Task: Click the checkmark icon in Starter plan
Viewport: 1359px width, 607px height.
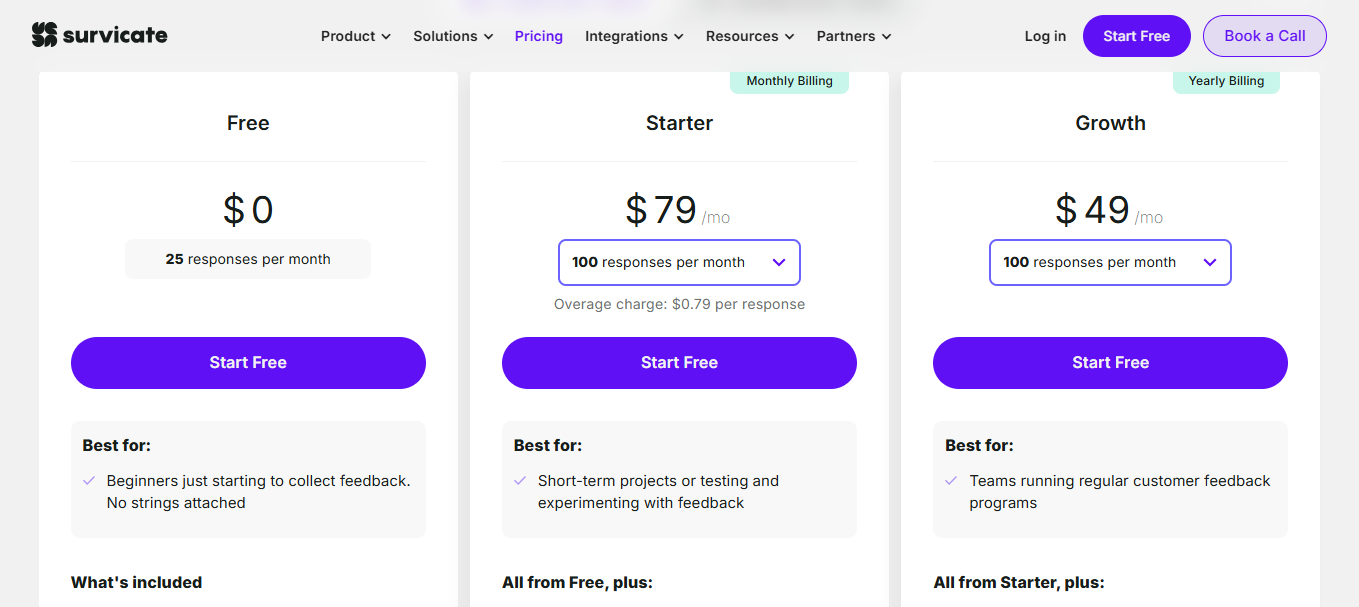Action: (520, 481)
